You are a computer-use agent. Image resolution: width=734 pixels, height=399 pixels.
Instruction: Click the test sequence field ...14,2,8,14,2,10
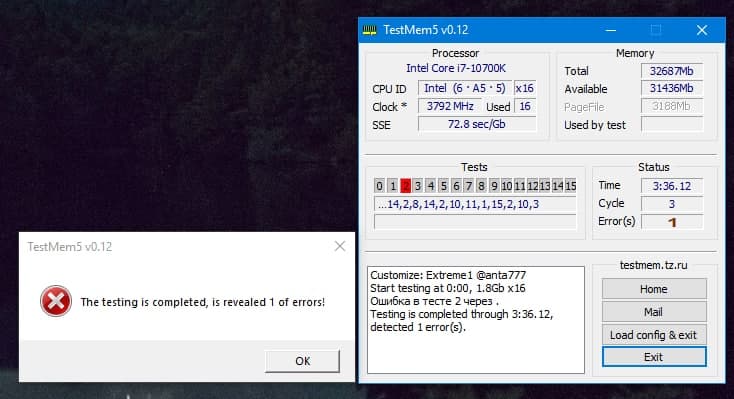tap(475, 204)
